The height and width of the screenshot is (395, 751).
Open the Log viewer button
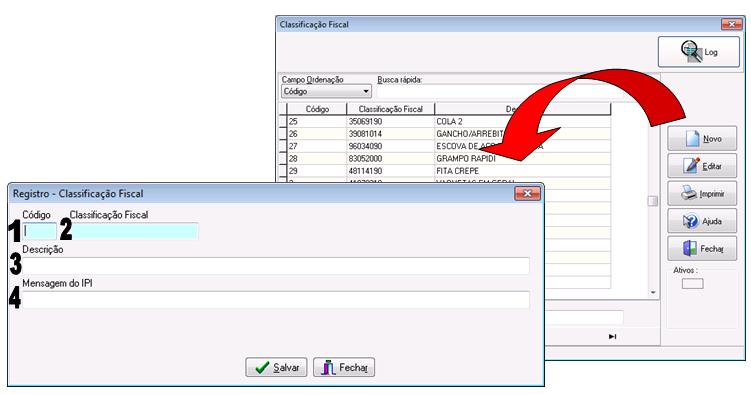pos(698,52)
